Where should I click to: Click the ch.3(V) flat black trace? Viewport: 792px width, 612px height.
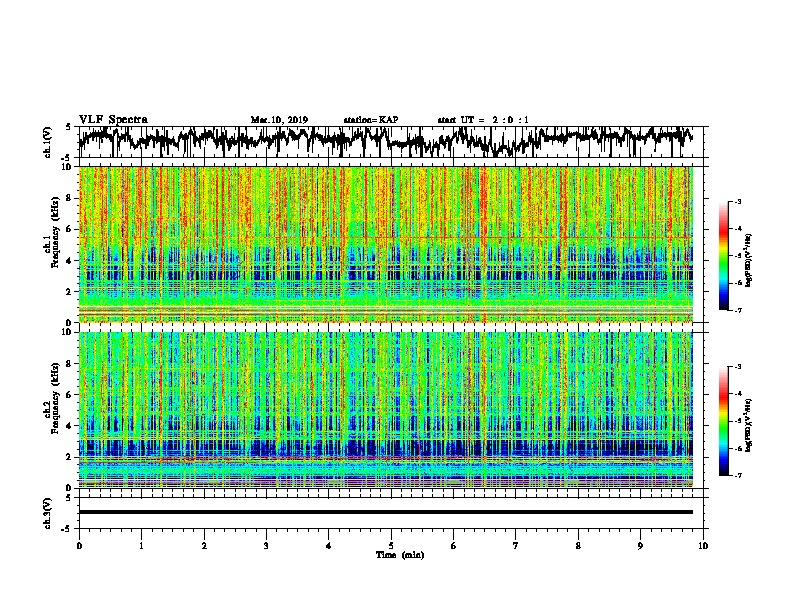385,512
